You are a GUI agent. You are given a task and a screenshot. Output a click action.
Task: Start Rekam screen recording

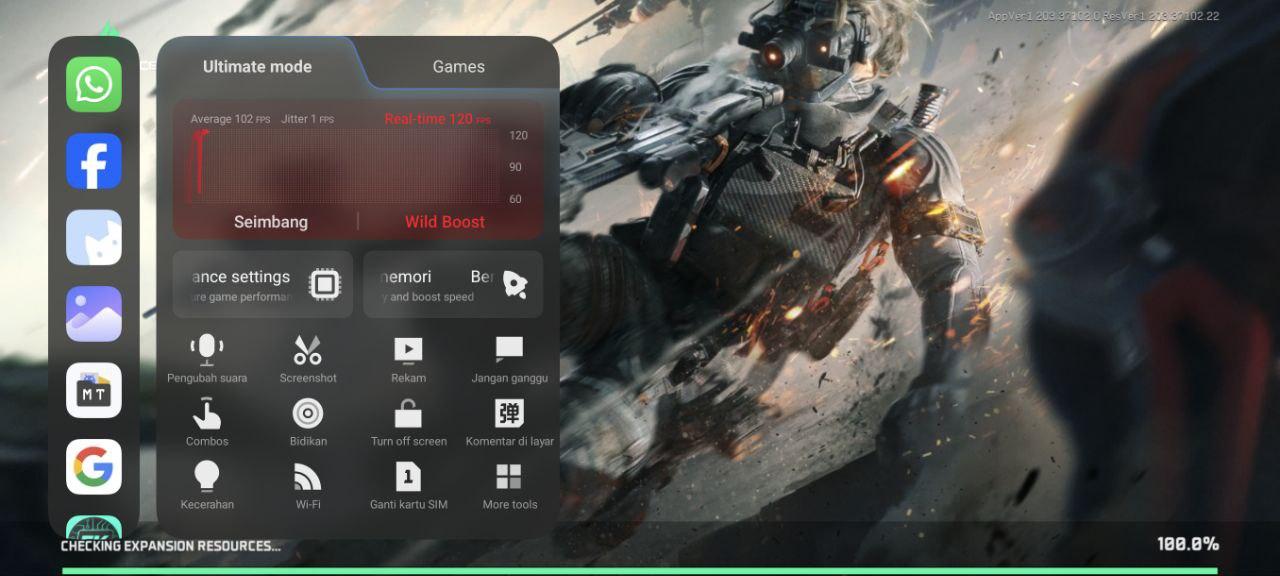click(408, 359)
